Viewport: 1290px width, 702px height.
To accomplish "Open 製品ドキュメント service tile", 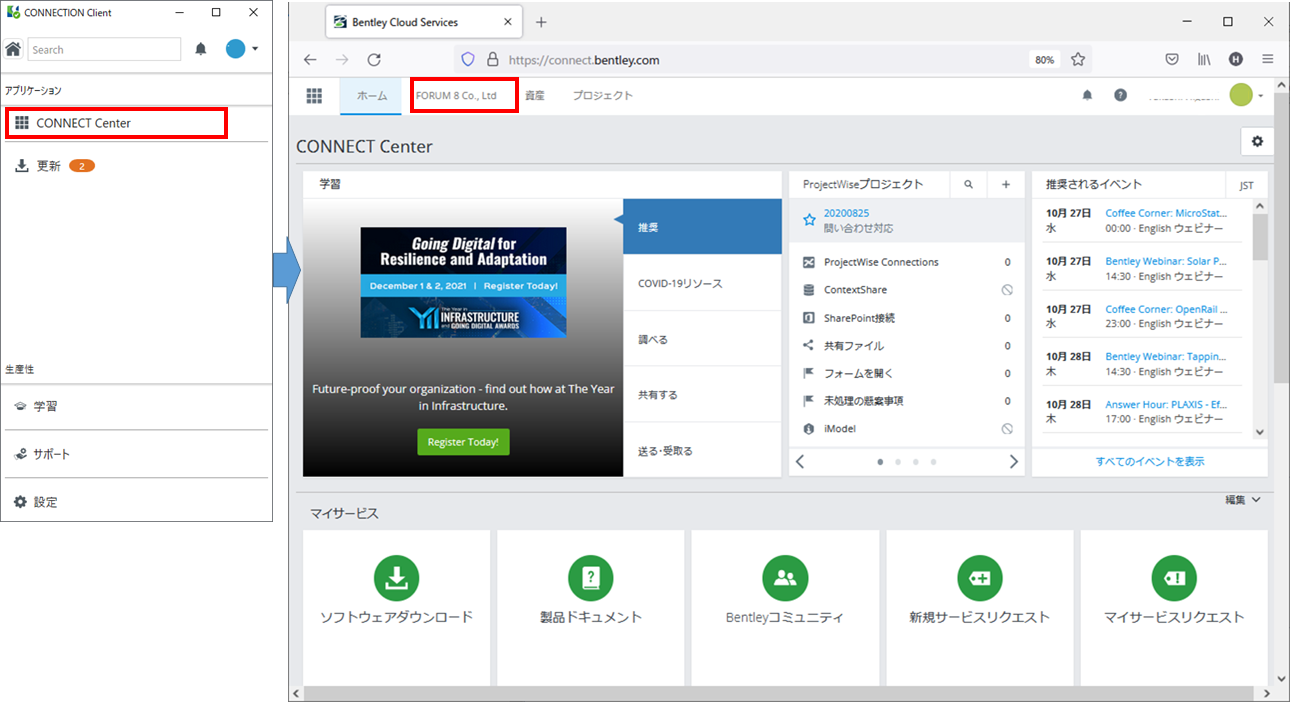I will pos(590,608).
